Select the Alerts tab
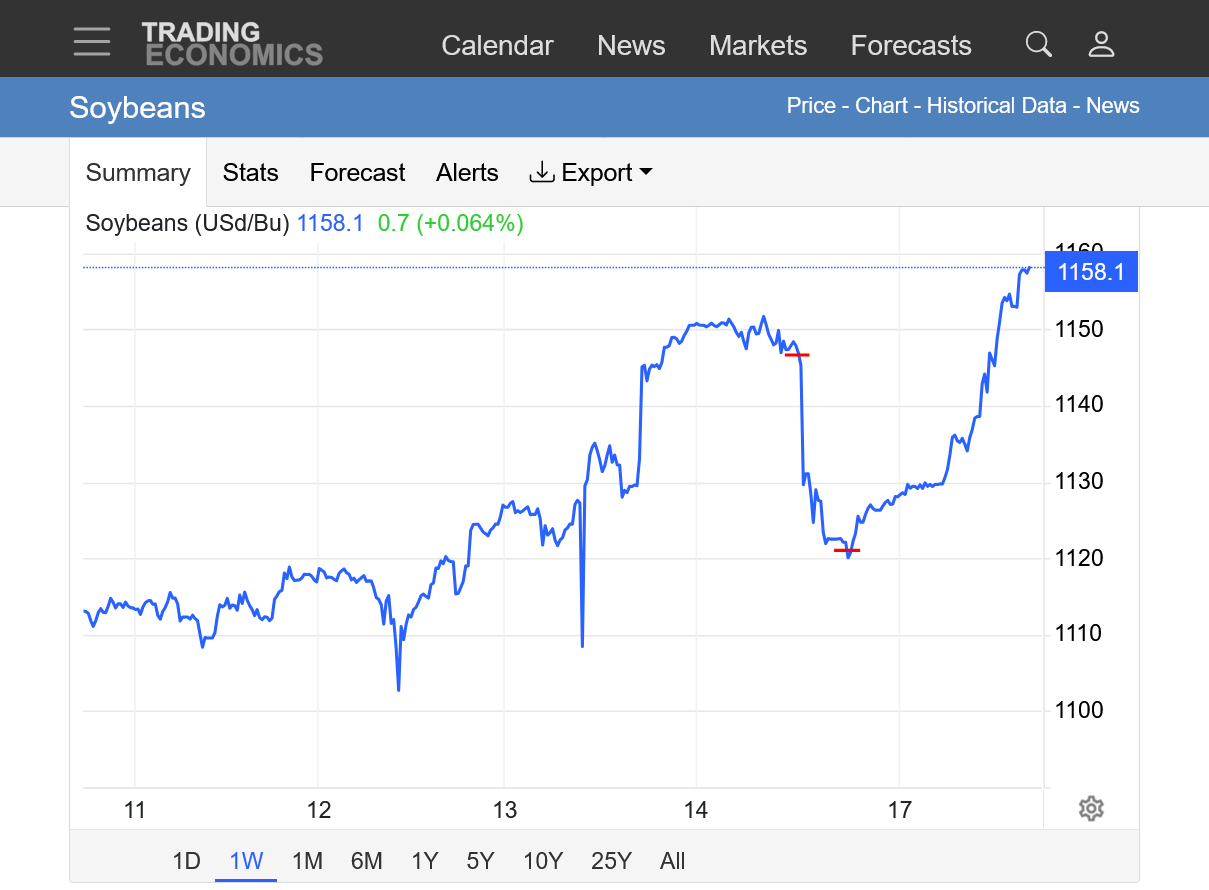 point(467,173)
